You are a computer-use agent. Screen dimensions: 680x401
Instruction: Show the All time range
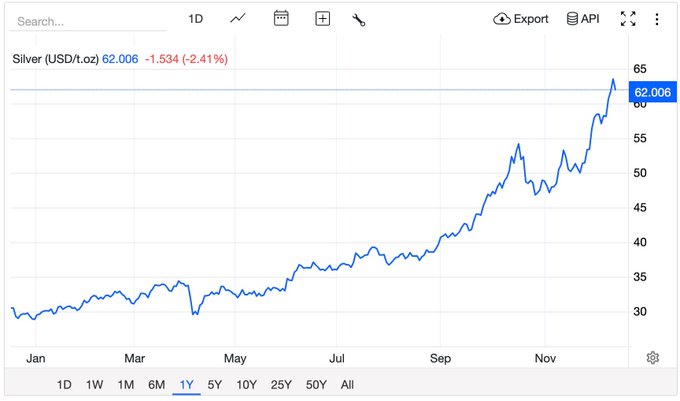(x=347, y=384)
